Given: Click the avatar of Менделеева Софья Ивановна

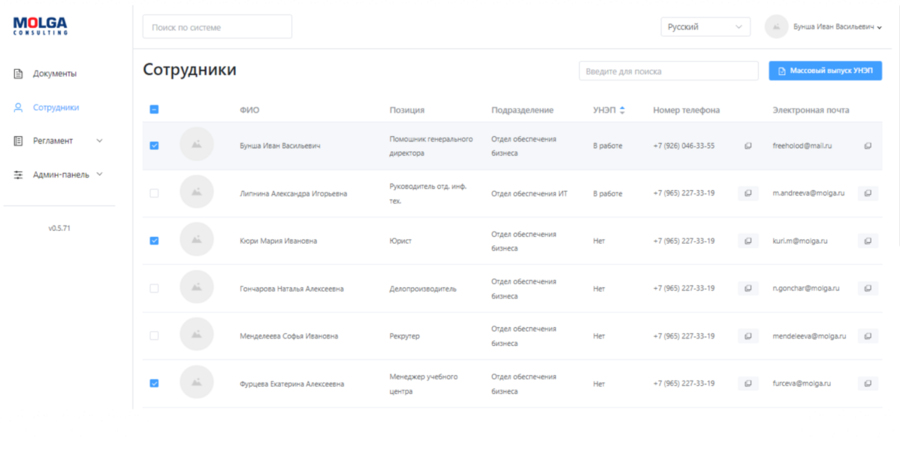Looking at the screenshot, I should pyautogui.click(x=196, y=334).
